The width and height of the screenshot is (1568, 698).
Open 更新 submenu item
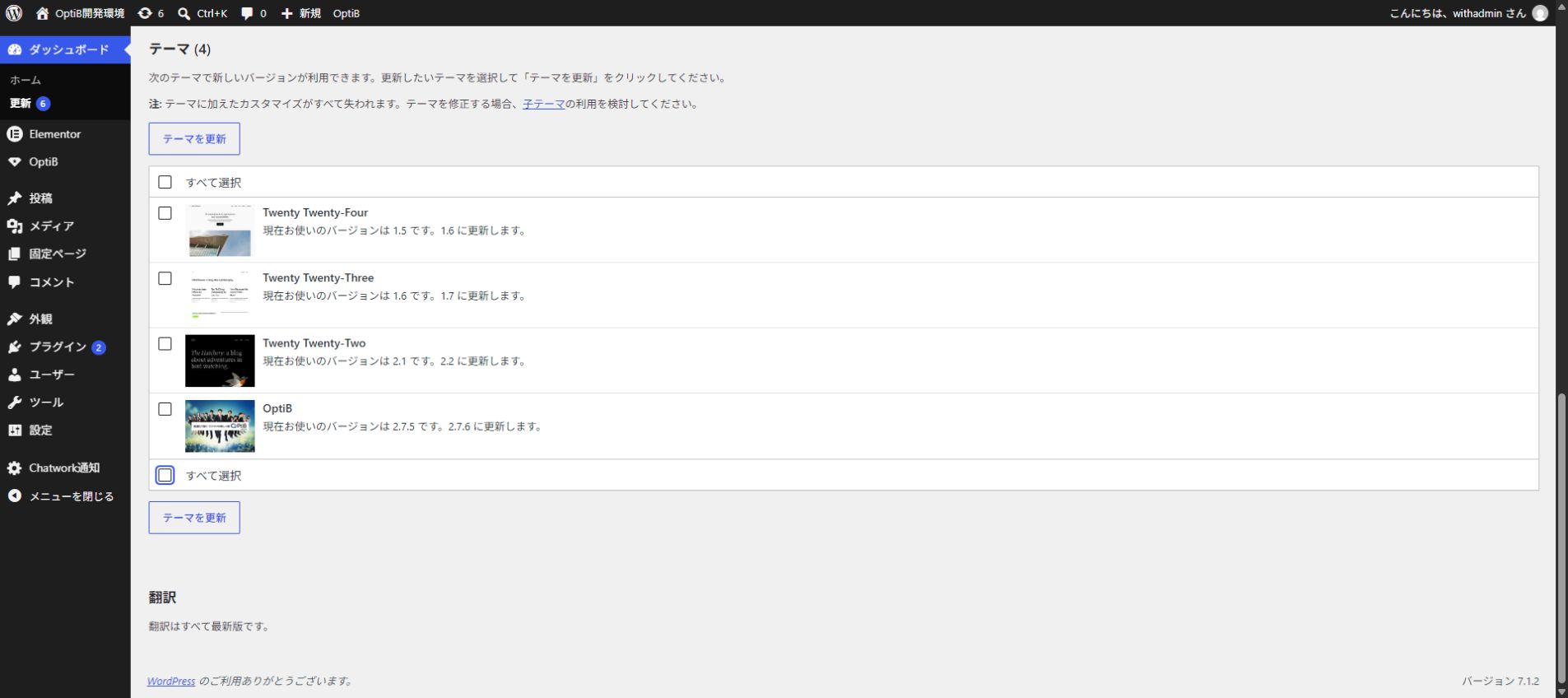click(x=30, y=104)
